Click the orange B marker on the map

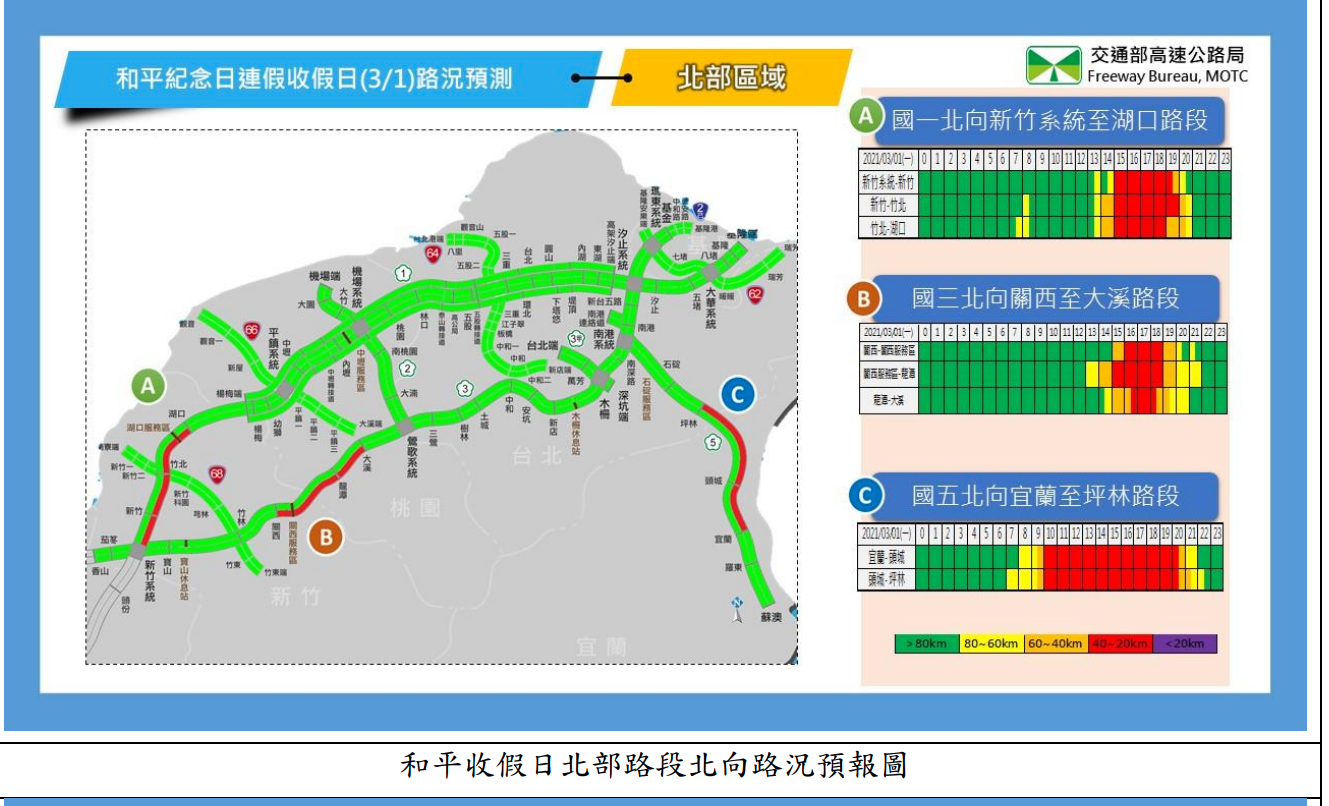coord(327,538)
